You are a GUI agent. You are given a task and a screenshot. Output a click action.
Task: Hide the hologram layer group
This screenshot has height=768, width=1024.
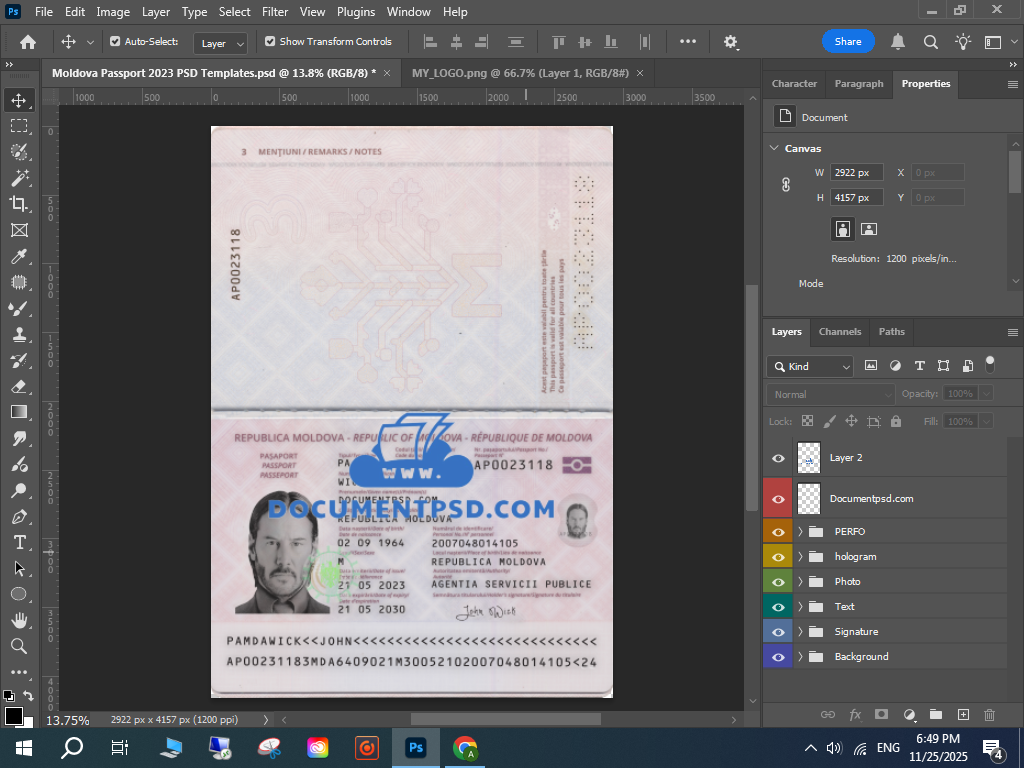pos(778,556)
